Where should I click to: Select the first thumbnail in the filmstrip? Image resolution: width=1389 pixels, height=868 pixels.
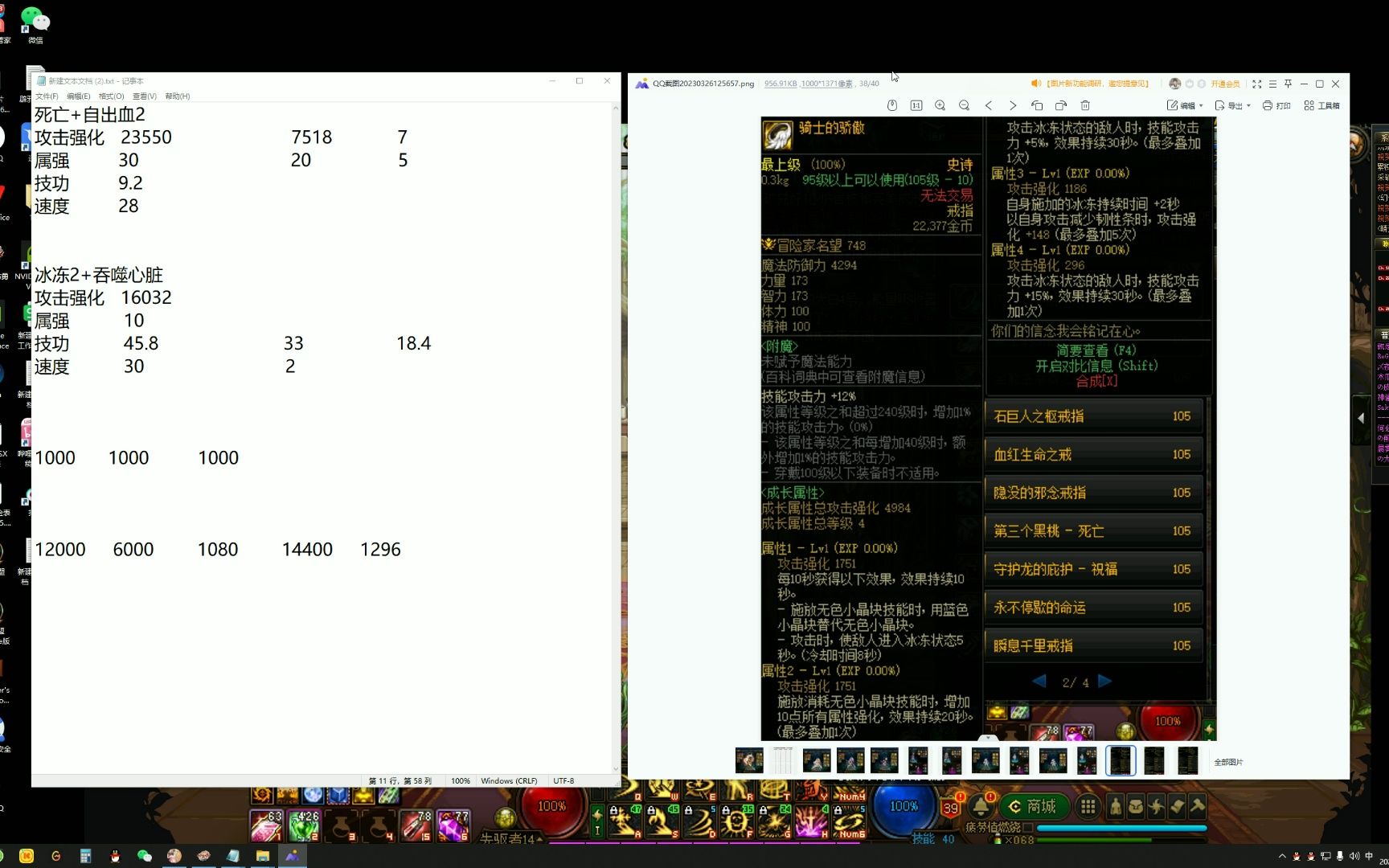pos(749,760)
